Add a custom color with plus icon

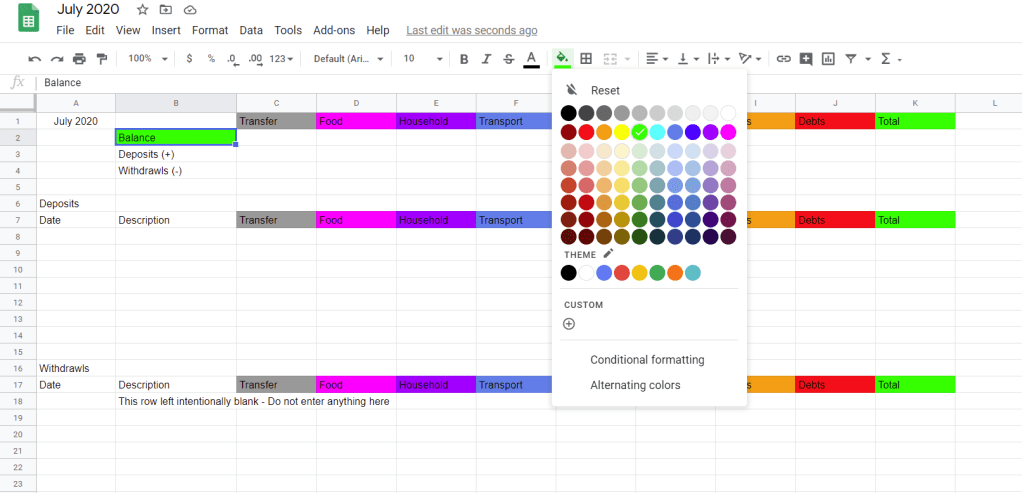[569, 324]
